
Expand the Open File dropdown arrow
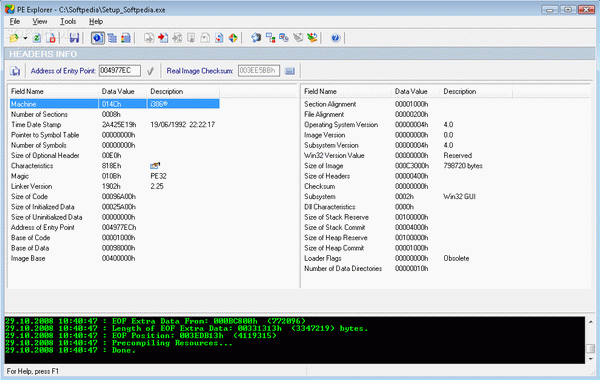25,38
